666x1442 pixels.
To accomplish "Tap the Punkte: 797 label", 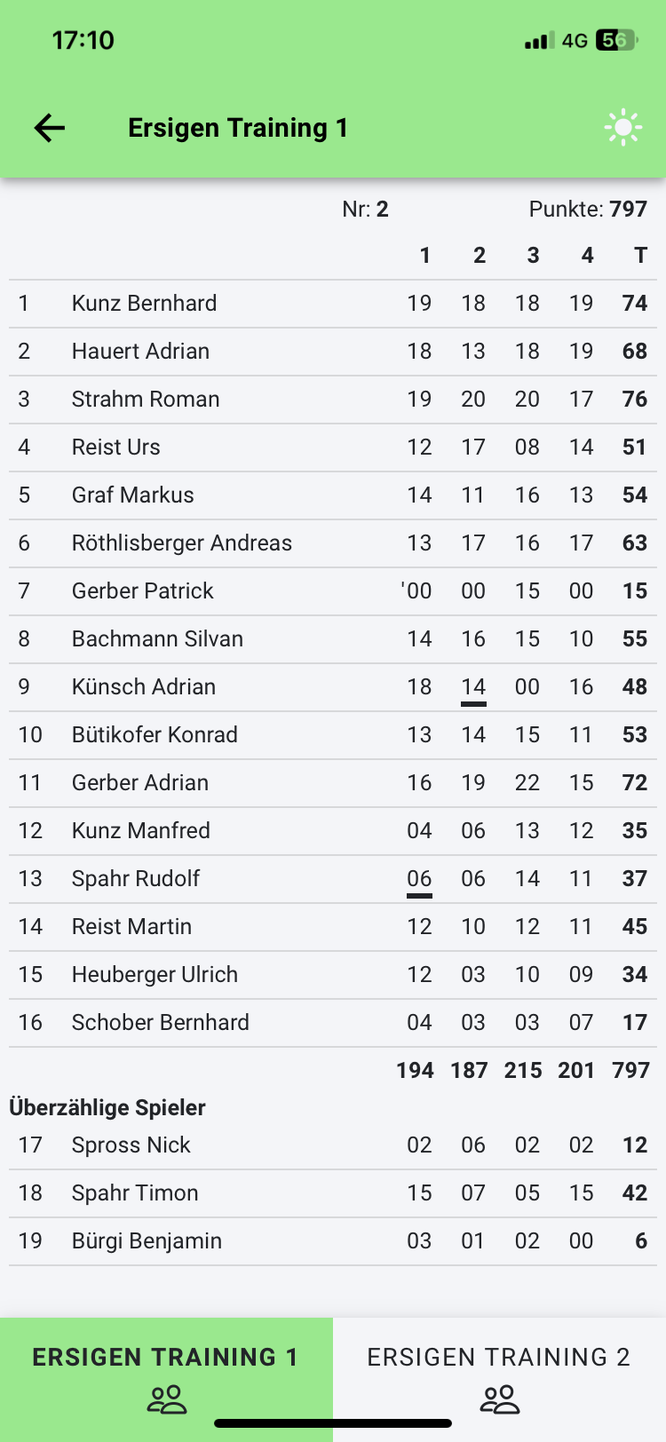I will point(588,209).
